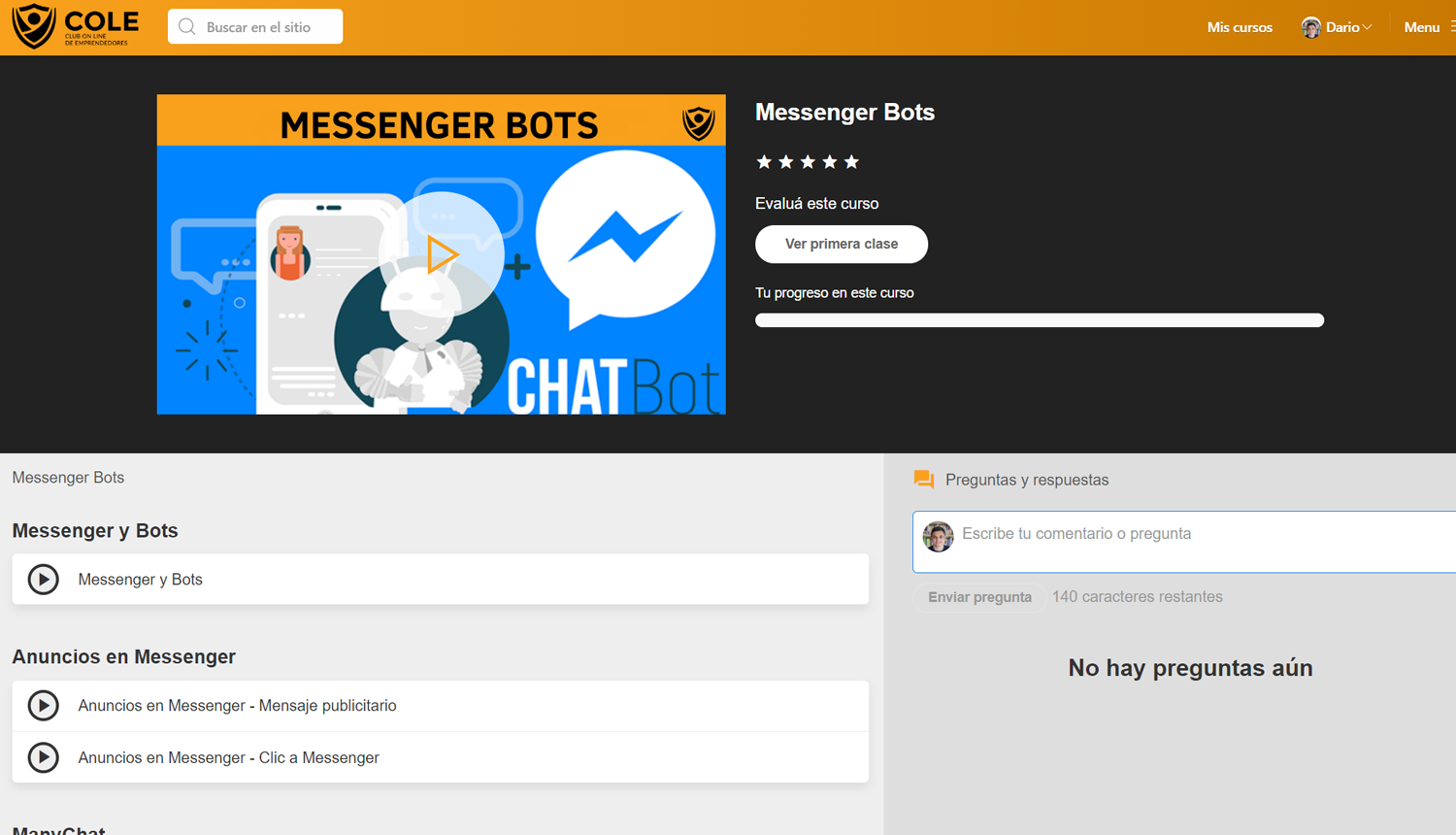The width and height of the screenshot is (1456, 835).
Task: Play the Messenger Bots course thumbnail
Action: click(442, 254)
